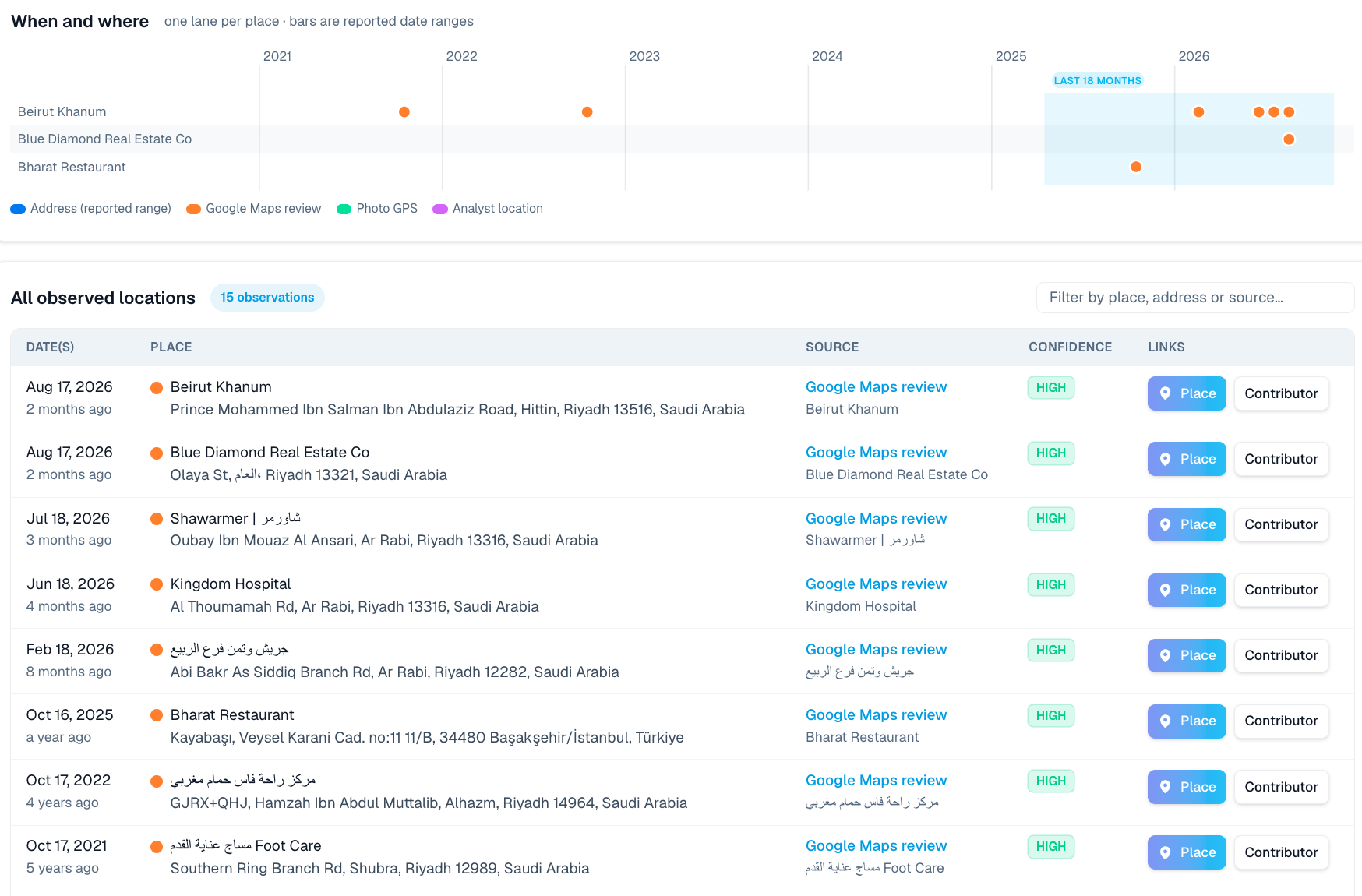Select the Bharat Restaurant timeline dot
The image size is (1362, 896).
[1136, 167]
